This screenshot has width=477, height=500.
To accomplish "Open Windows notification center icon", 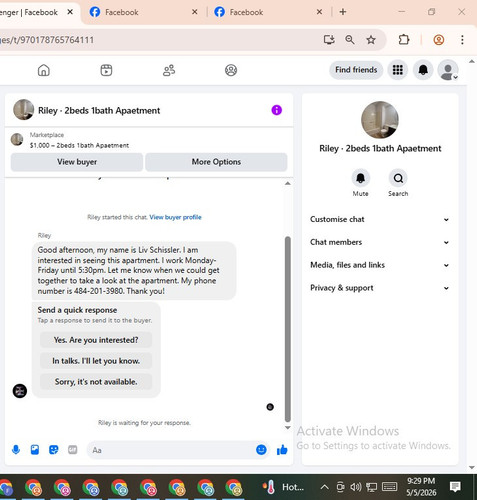I will [455, 487].
